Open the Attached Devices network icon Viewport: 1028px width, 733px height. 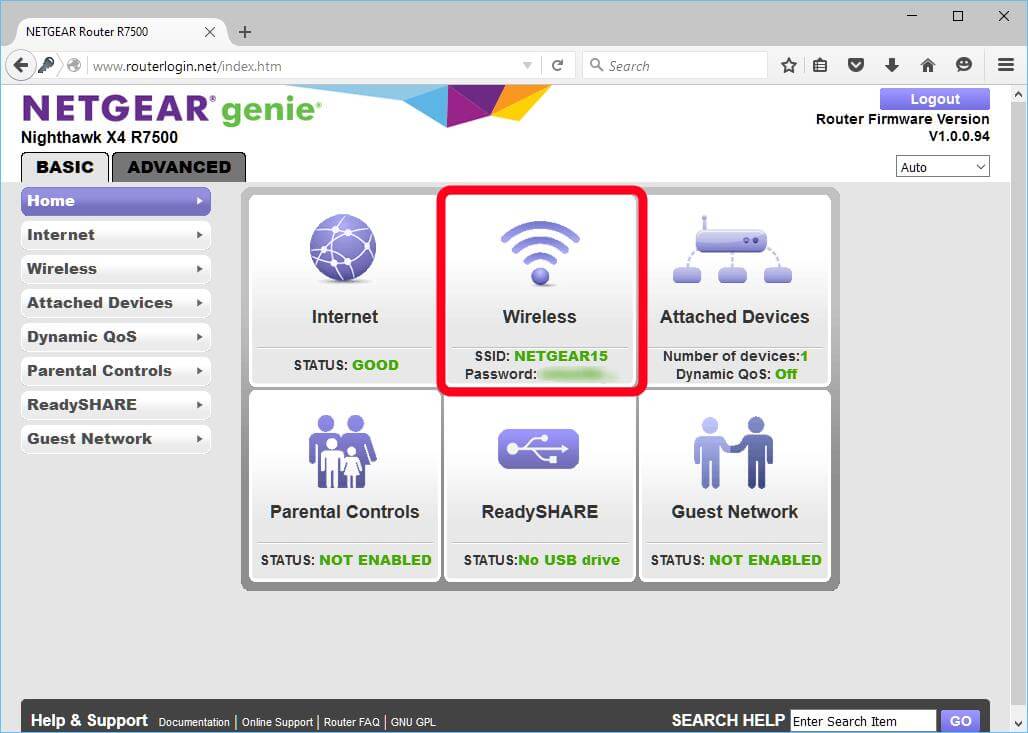point(733,250)
